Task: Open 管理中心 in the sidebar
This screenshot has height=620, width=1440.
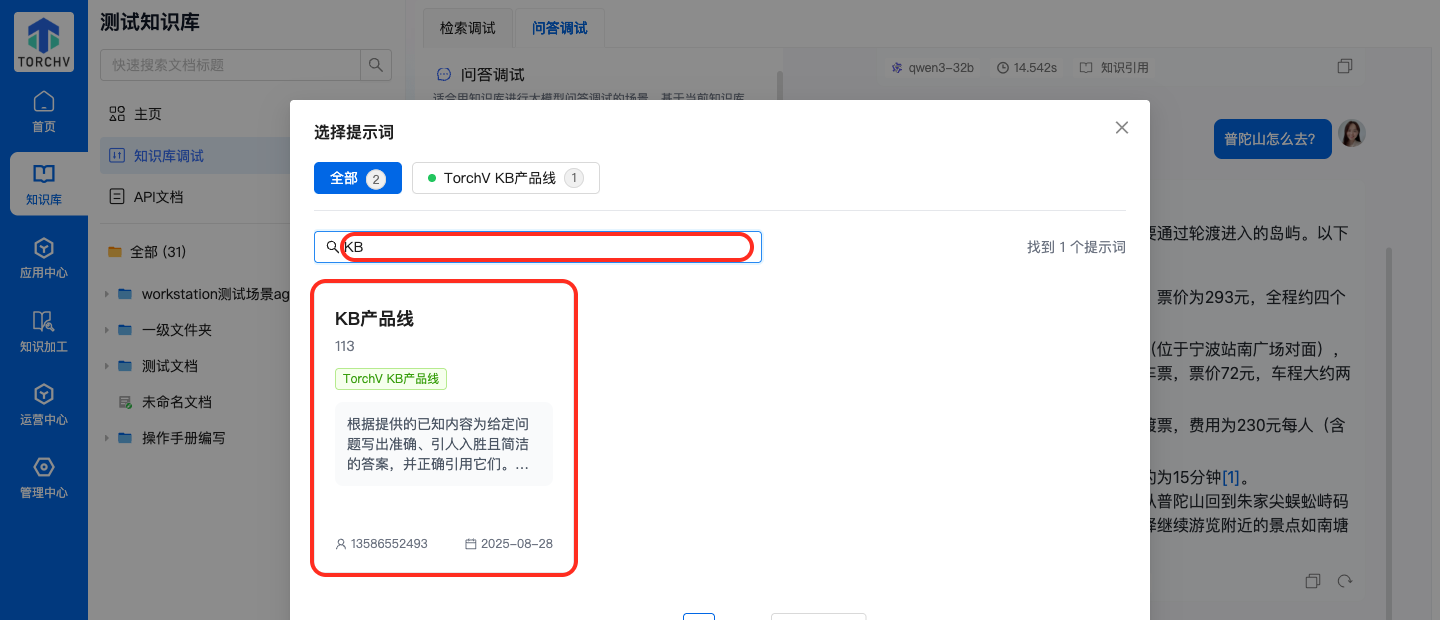Action: coord(44,477)
